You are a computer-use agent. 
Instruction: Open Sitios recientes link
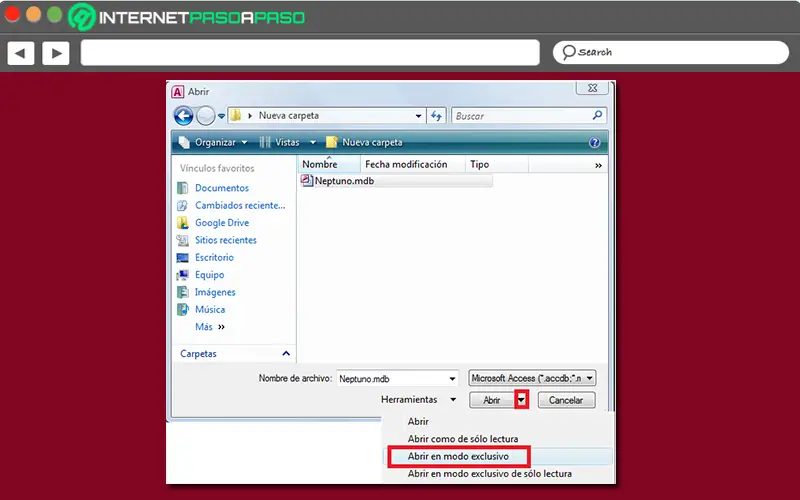pyautogui.click(x=226, y=240)
